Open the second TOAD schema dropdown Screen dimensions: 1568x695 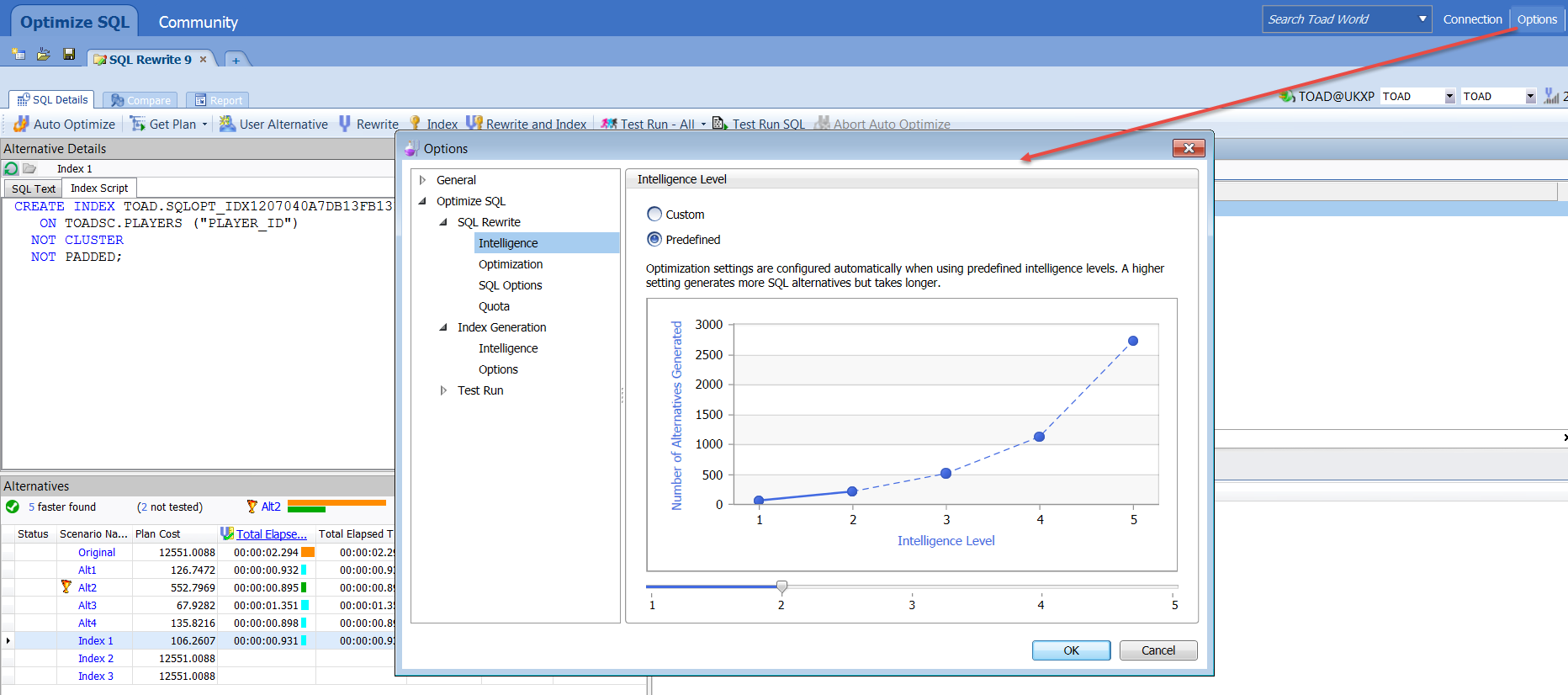click(x=1530, y=97)
